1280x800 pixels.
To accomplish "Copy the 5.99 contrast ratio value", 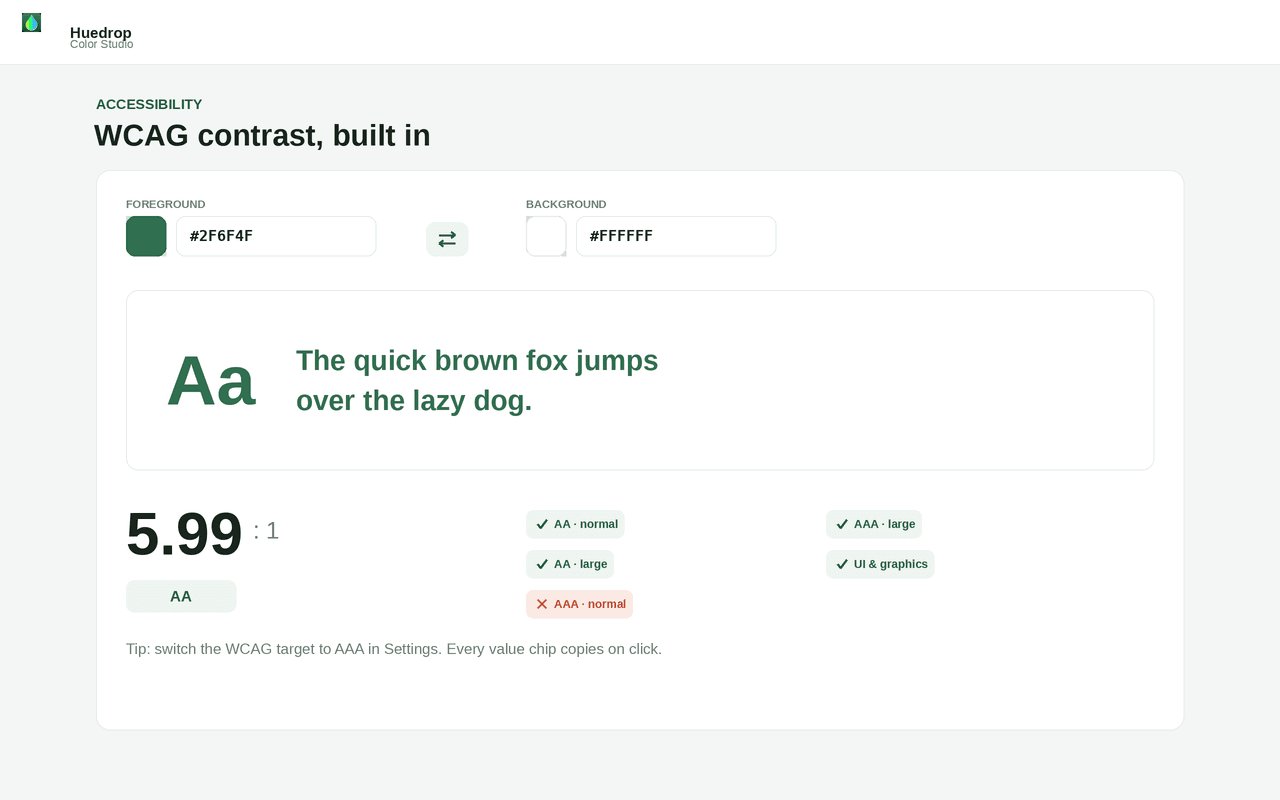I will click(x=184, y=534).
